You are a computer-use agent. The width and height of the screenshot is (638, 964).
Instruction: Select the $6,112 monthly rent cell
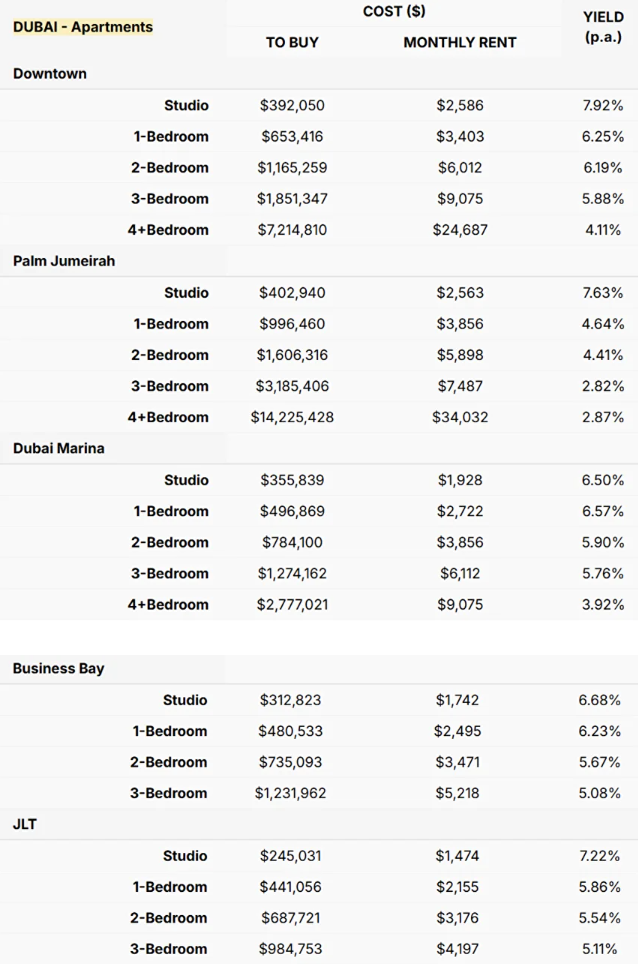(x=460, y=574)
